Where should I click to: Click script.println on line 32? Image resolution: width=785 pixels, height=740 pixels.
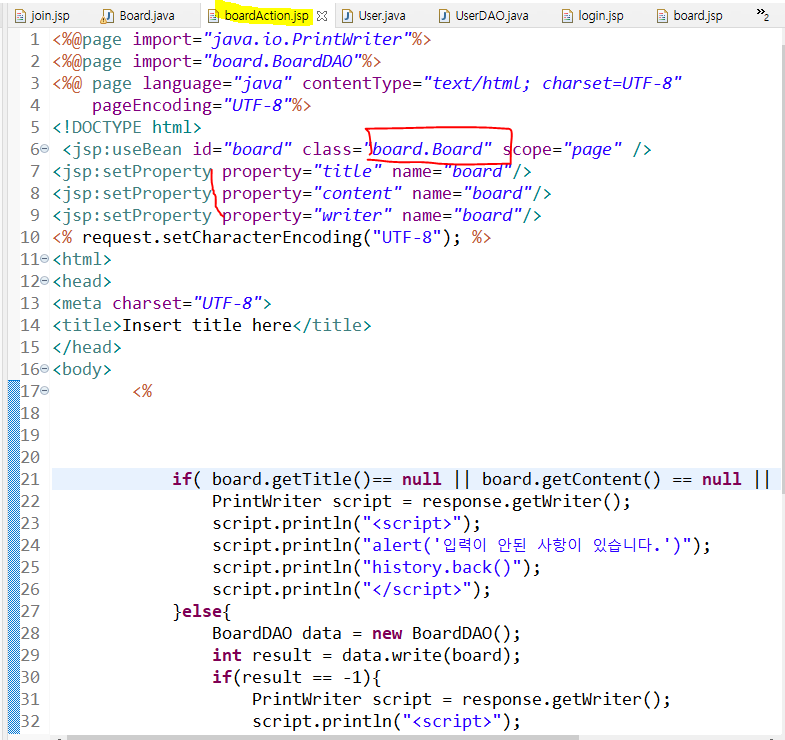[321, 721]
